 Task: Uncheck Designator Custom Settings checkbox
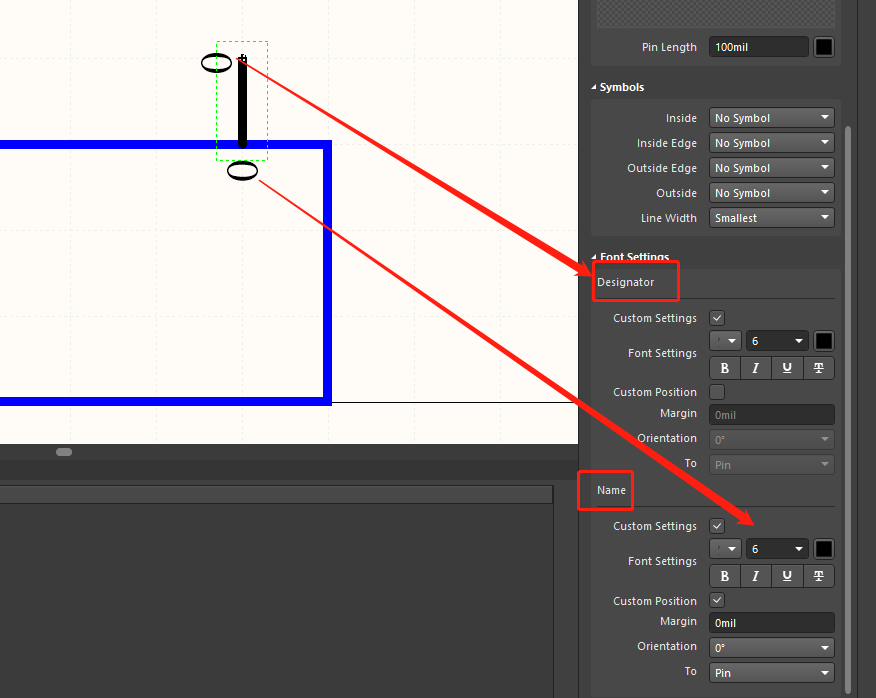[x=717, y=318]
